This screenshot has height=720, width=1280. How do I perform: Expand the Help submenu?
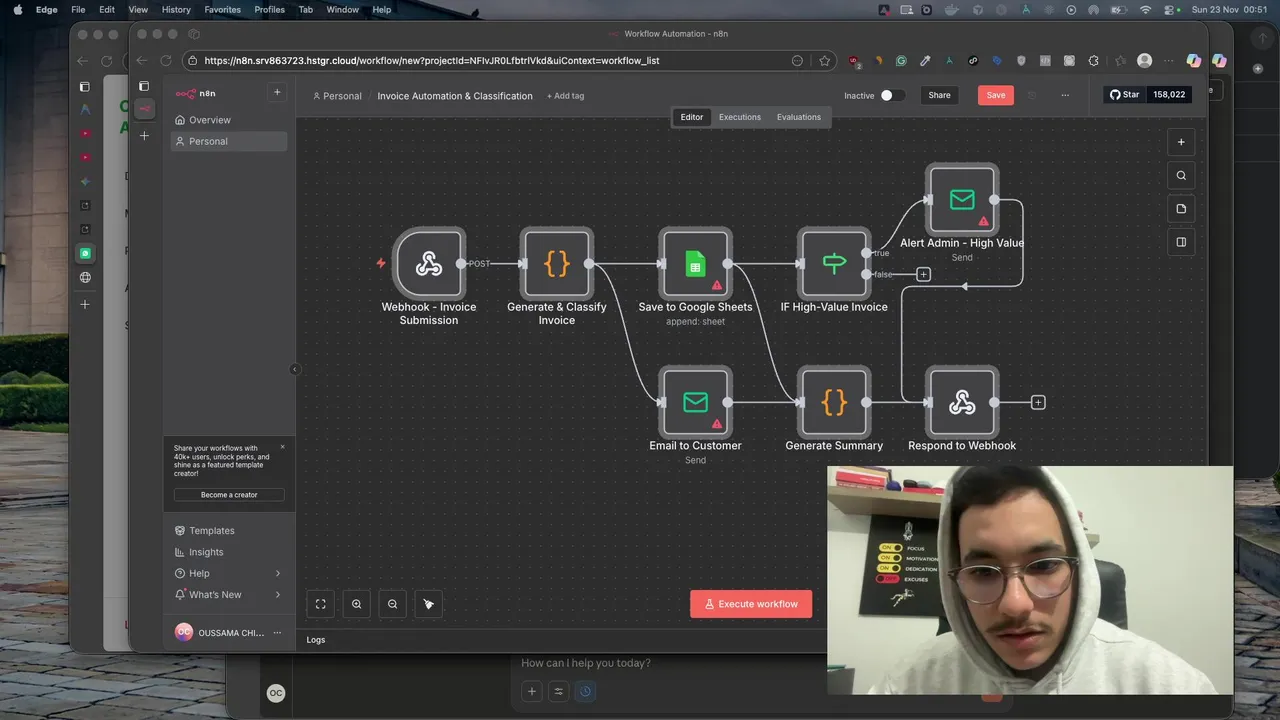[228, 573]
